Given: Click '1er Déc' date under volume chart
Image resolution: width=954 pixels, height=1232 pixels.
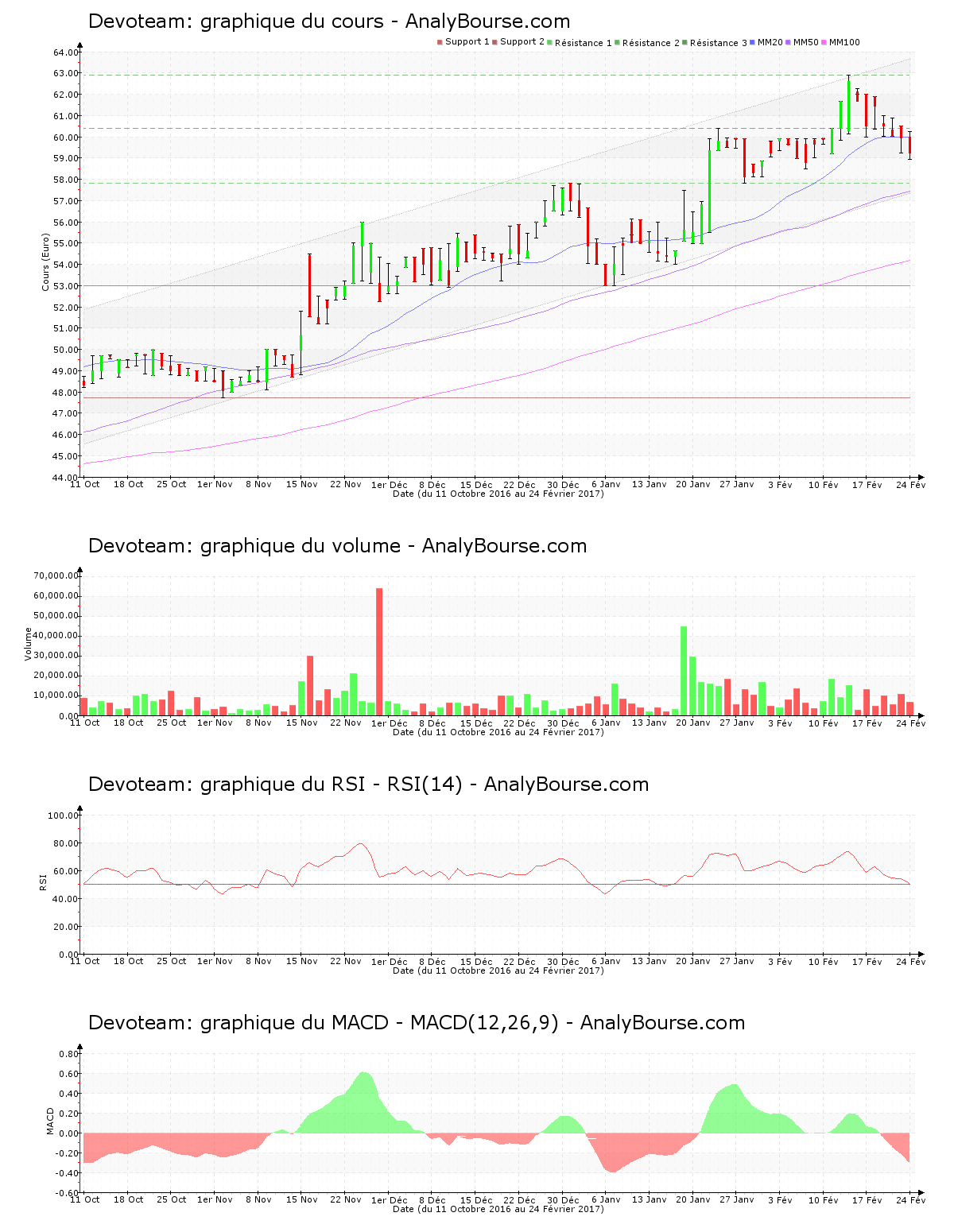Looking at the screenshot, I should pos(390,723).
